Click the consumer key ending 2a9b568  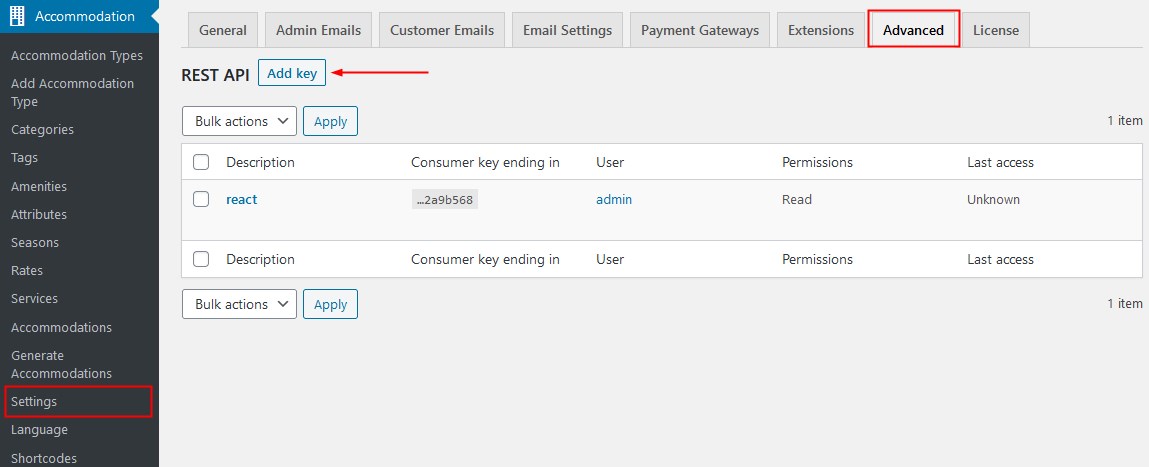point(445,199)
